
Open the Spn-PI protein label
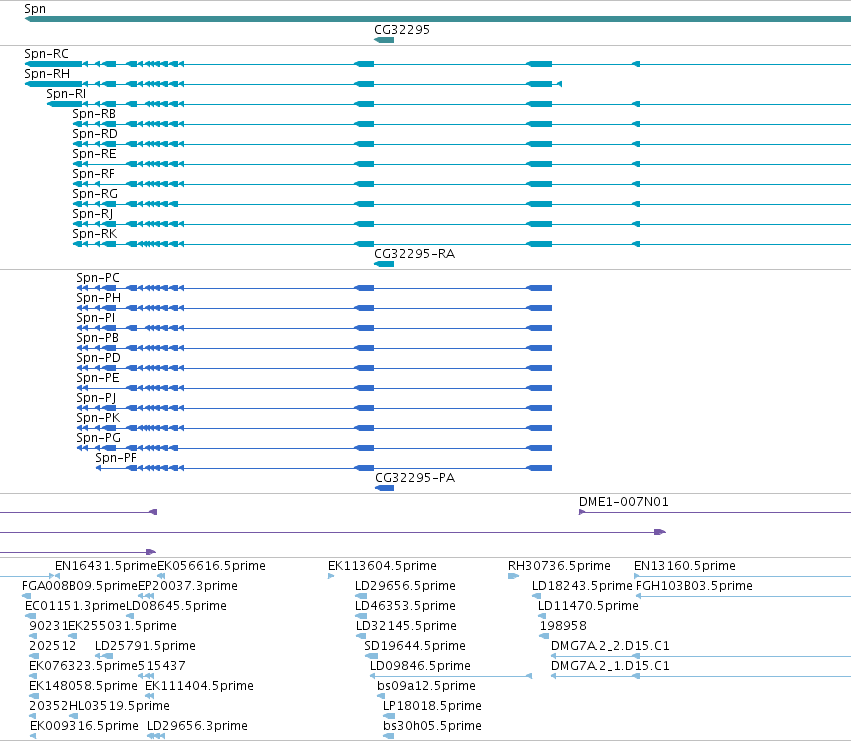coord(96,318)
